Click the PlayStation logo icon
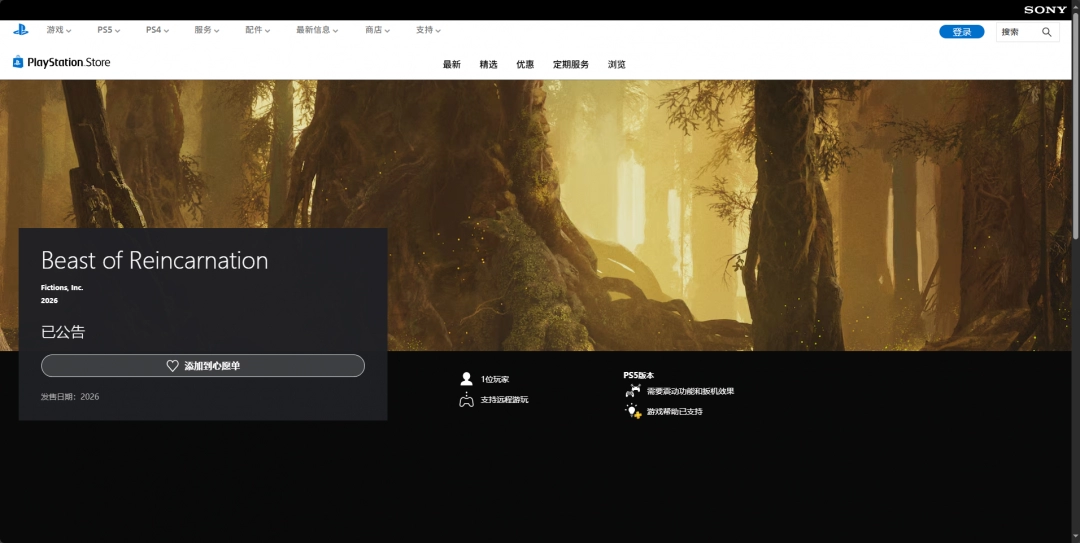This screenshot has width=1080, height=543. tap(20, 30)
